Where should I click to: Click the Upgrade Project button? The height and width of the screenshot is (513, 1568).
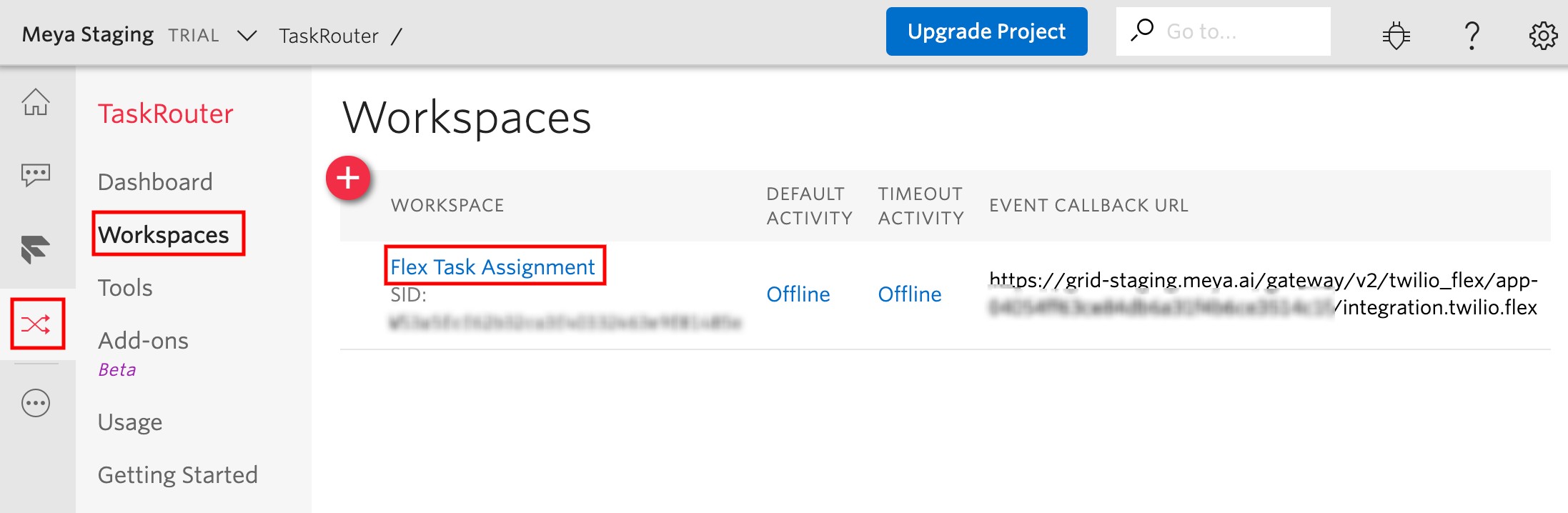tap(987, 31)
